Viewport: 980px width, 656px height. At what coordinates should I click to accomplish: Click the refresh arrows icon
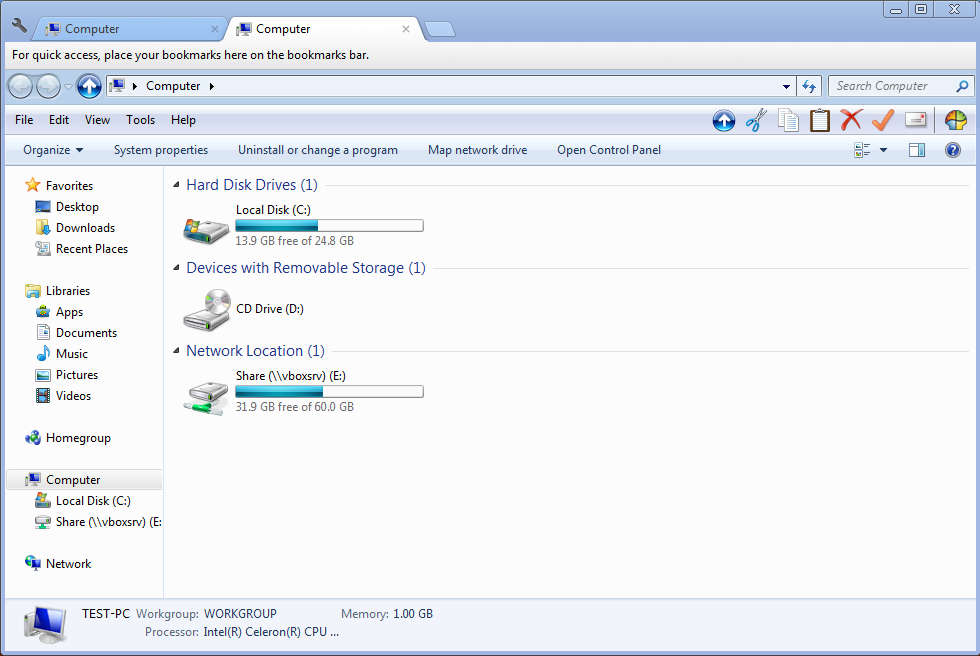809,86
